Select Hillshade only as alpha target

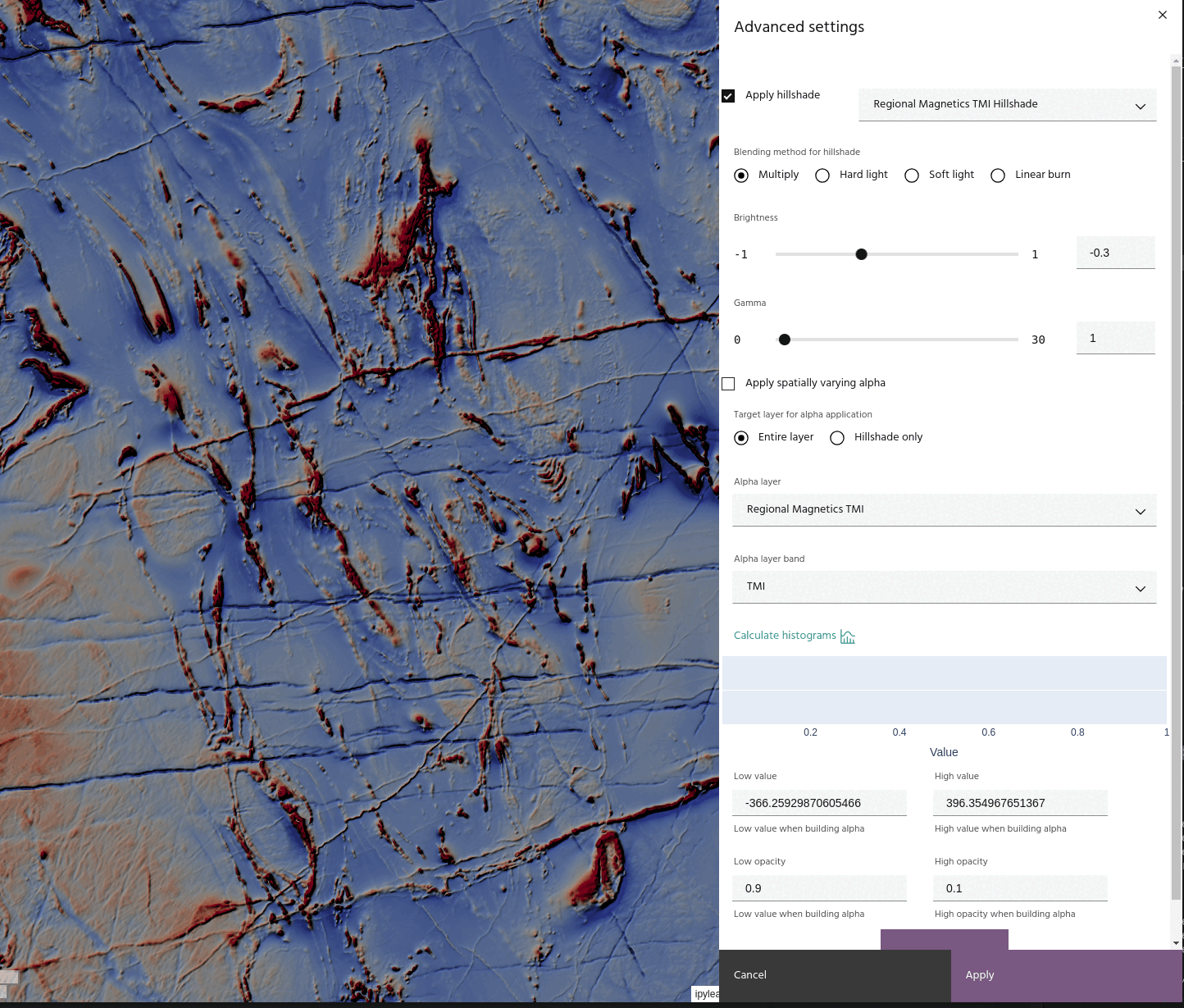(837, 438)
